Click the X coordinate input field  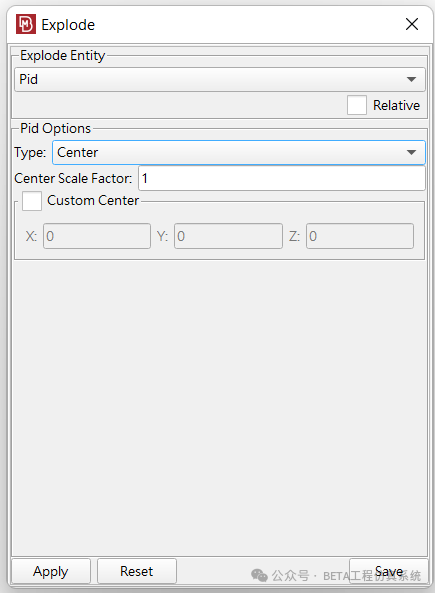click(x=97, y=236)
